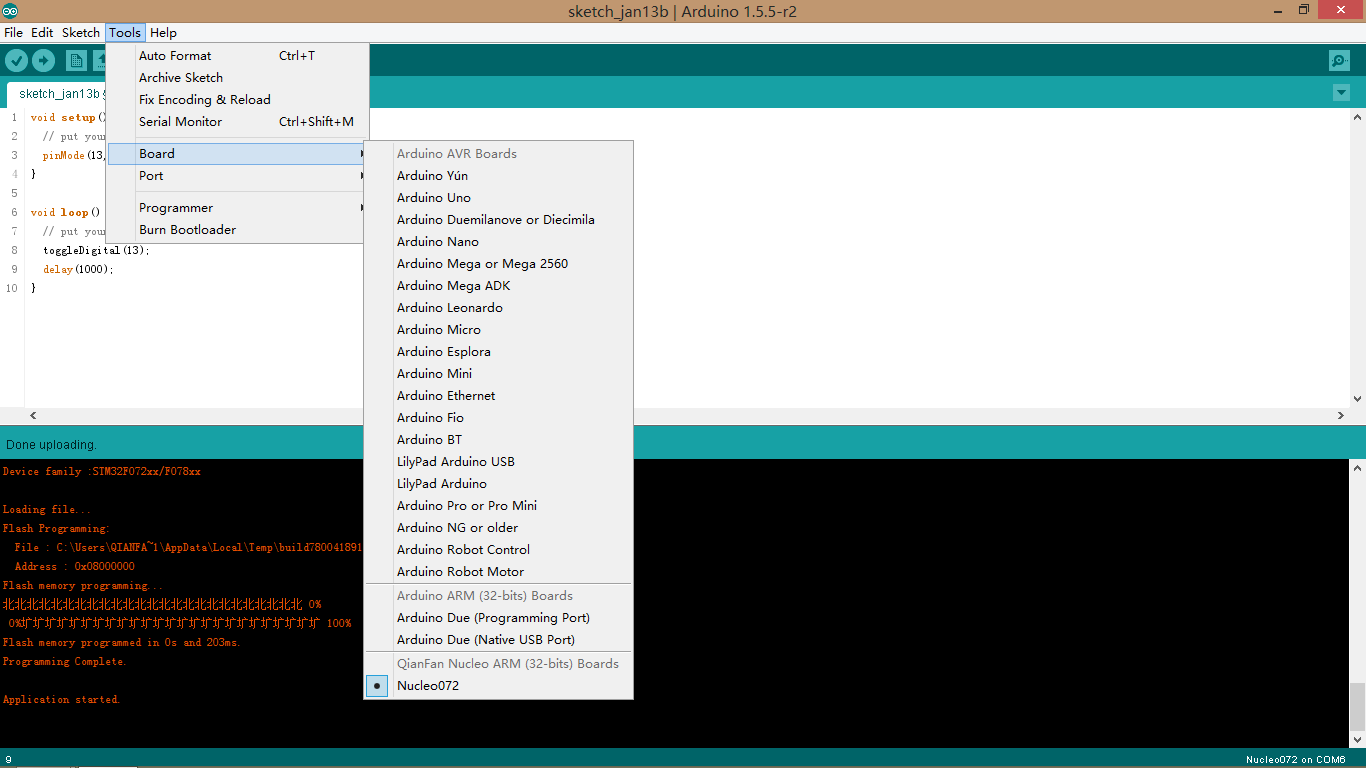Select the plain LilyPad Arduino board
Image resolution: width=1366 pixels, height=768 pixels.
point(499,484)
